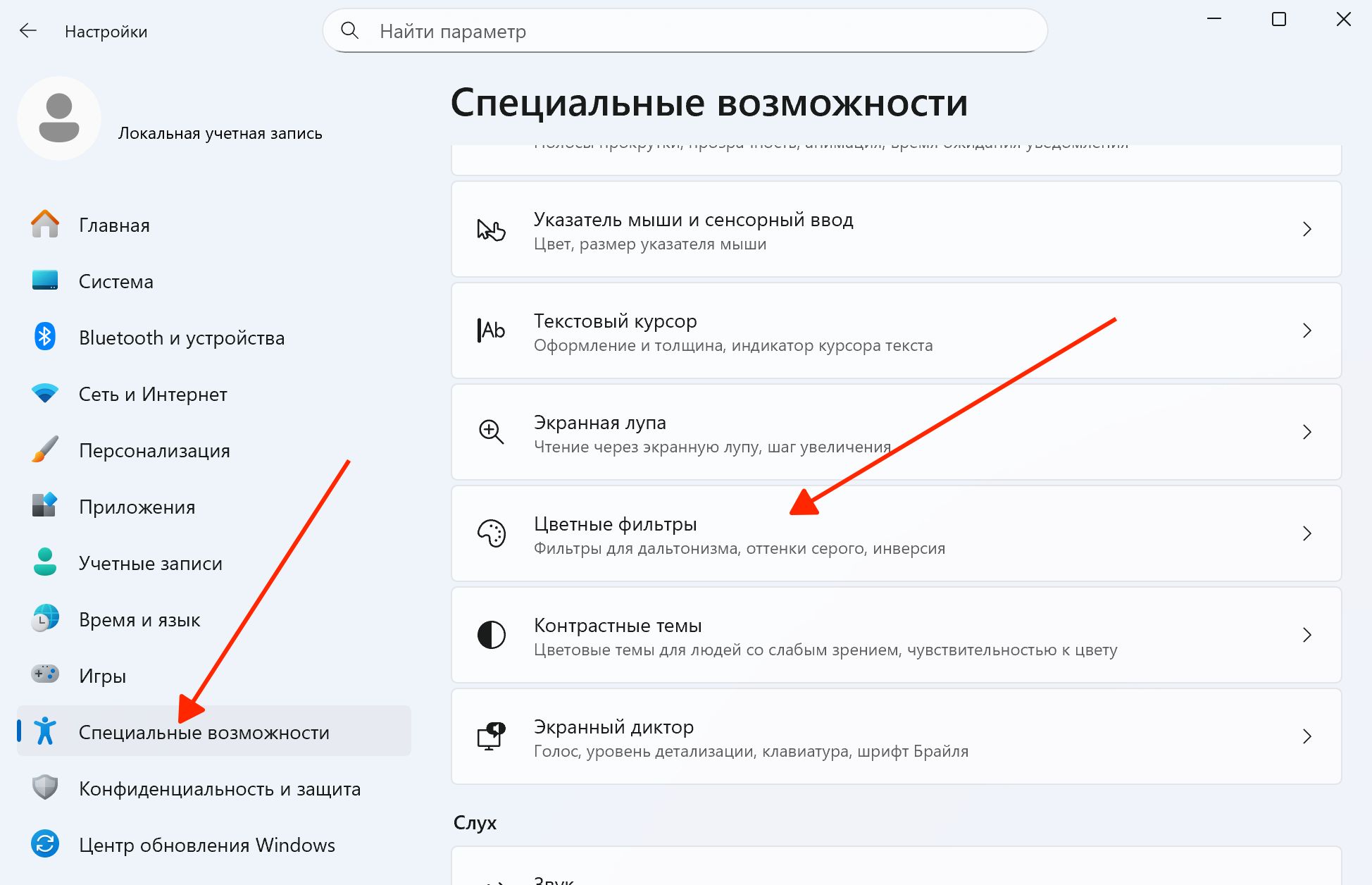The image size is (1372, 885).
Task: Click the Wi-Fi icon for Сеть и Интернет
Action: 45,393
